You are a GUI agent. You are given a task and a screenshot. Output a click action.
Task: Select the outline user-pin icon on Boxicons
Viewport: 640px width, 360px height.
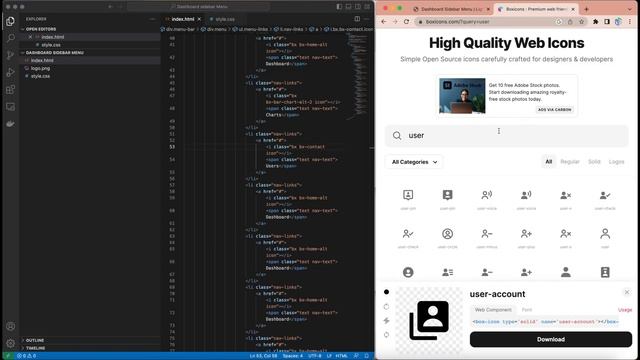pos(408,195)
